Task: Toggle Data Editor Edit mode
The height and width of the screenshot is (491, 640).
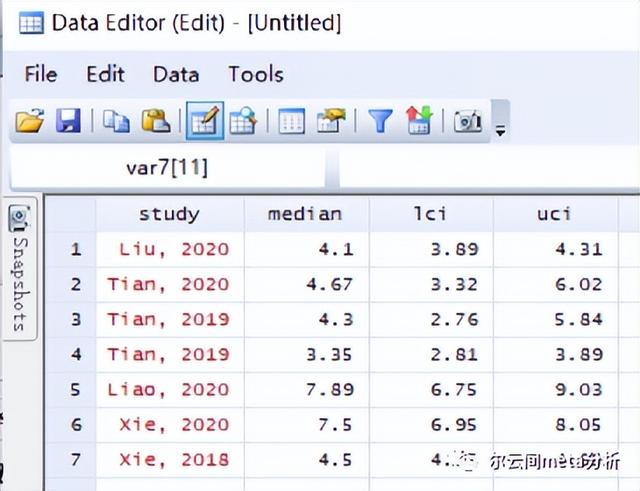Action: [x=204, y=122]
